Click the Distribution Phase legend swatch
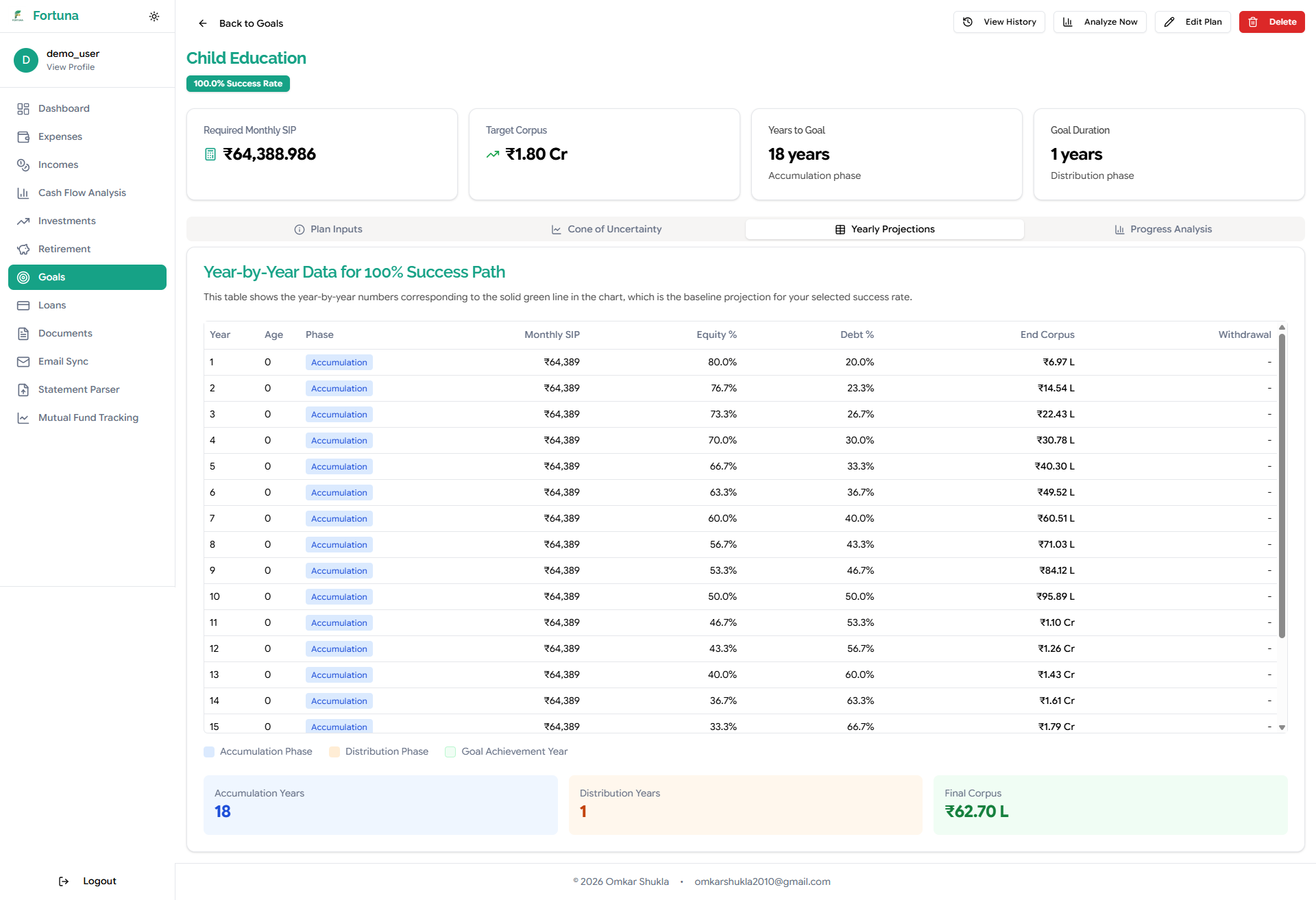Image resolution: width=1316 pixels, height=900 pixels. click(x=334, y=752)
